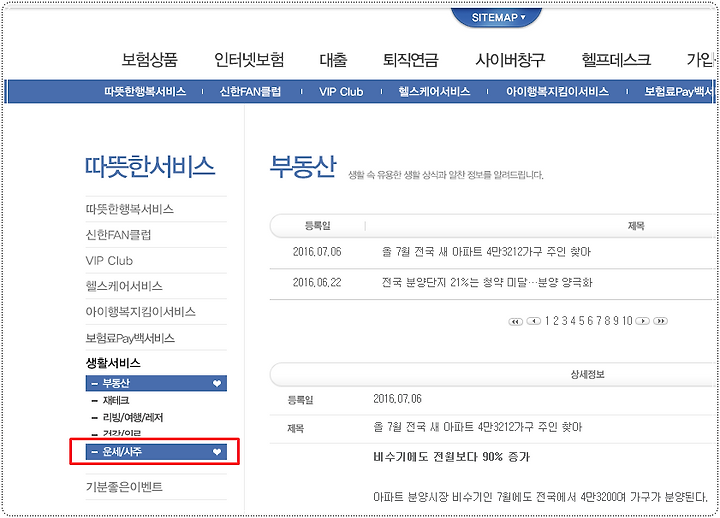
Task: Open the 사이버창구 main menu
Action: (510, 60)
